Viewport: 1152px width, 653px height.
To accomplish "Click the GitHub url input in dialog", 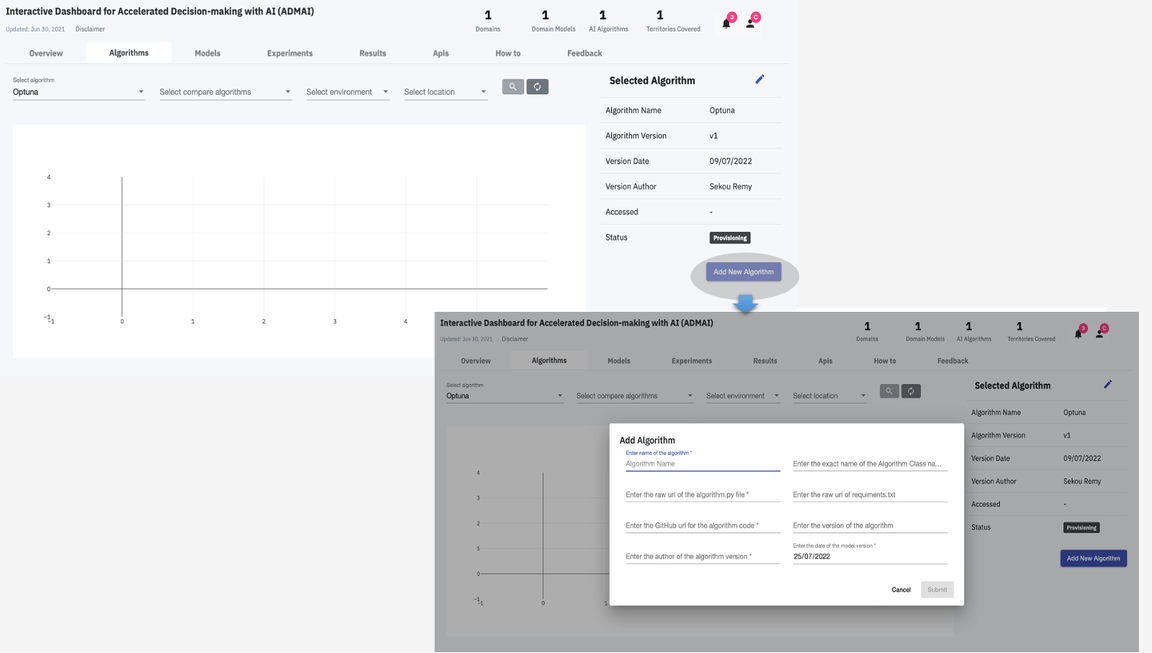I will pos(702,525).
